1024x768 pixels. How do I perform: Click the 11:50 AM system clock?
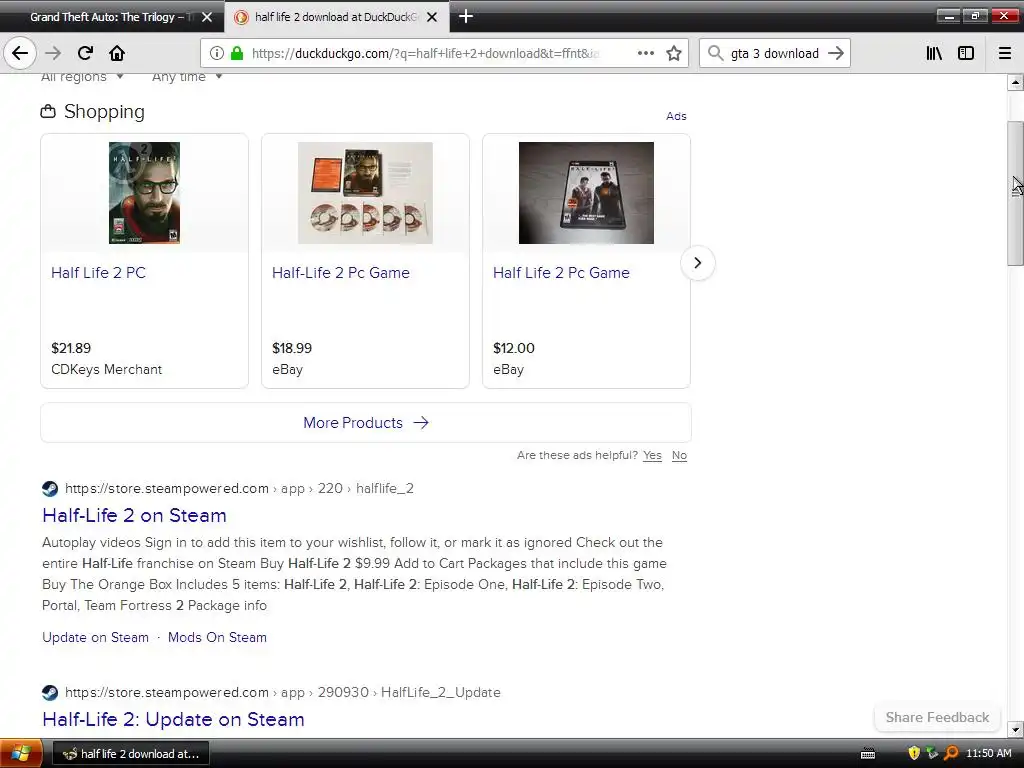(989, 753)
